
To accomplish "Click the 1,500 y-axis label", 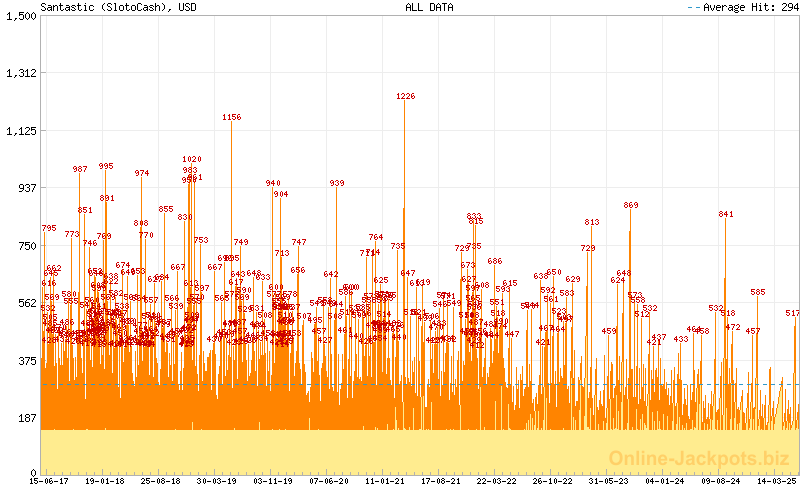I will (20, 16).
